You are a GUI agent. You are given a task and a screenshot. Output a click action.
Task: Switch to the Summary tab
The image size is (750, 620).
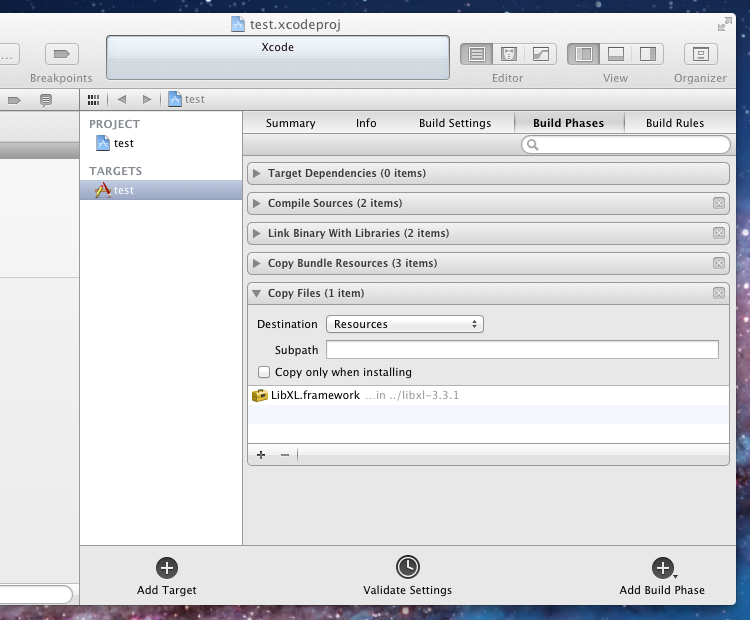pos(290,123)
